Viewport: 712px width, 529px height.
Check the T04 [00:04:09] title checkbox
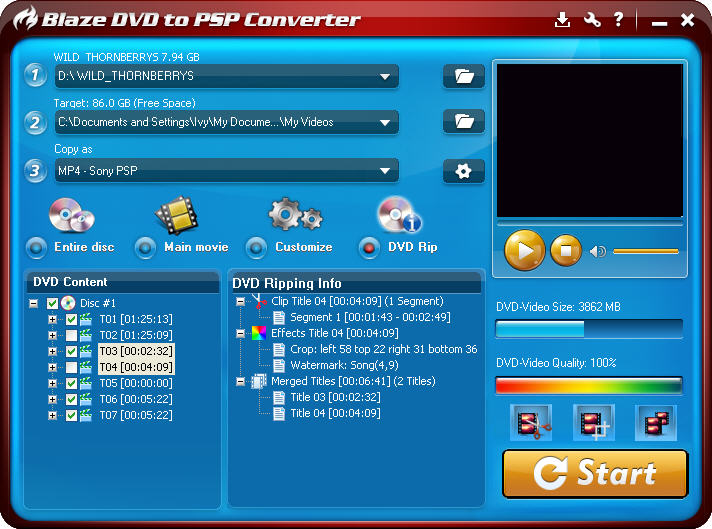pyautogui.click(x=71, y=367)
